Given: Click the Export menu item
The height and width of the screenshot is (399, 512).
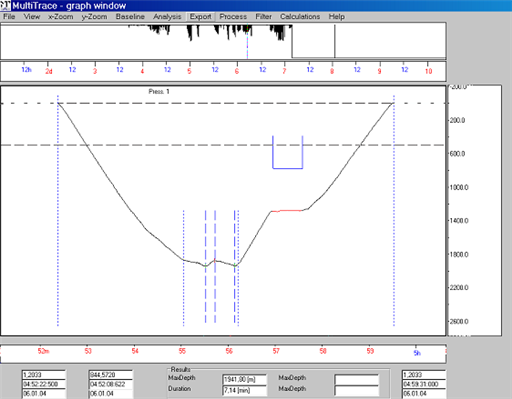Looking at the screenshot, I should [x=200, y=17].
